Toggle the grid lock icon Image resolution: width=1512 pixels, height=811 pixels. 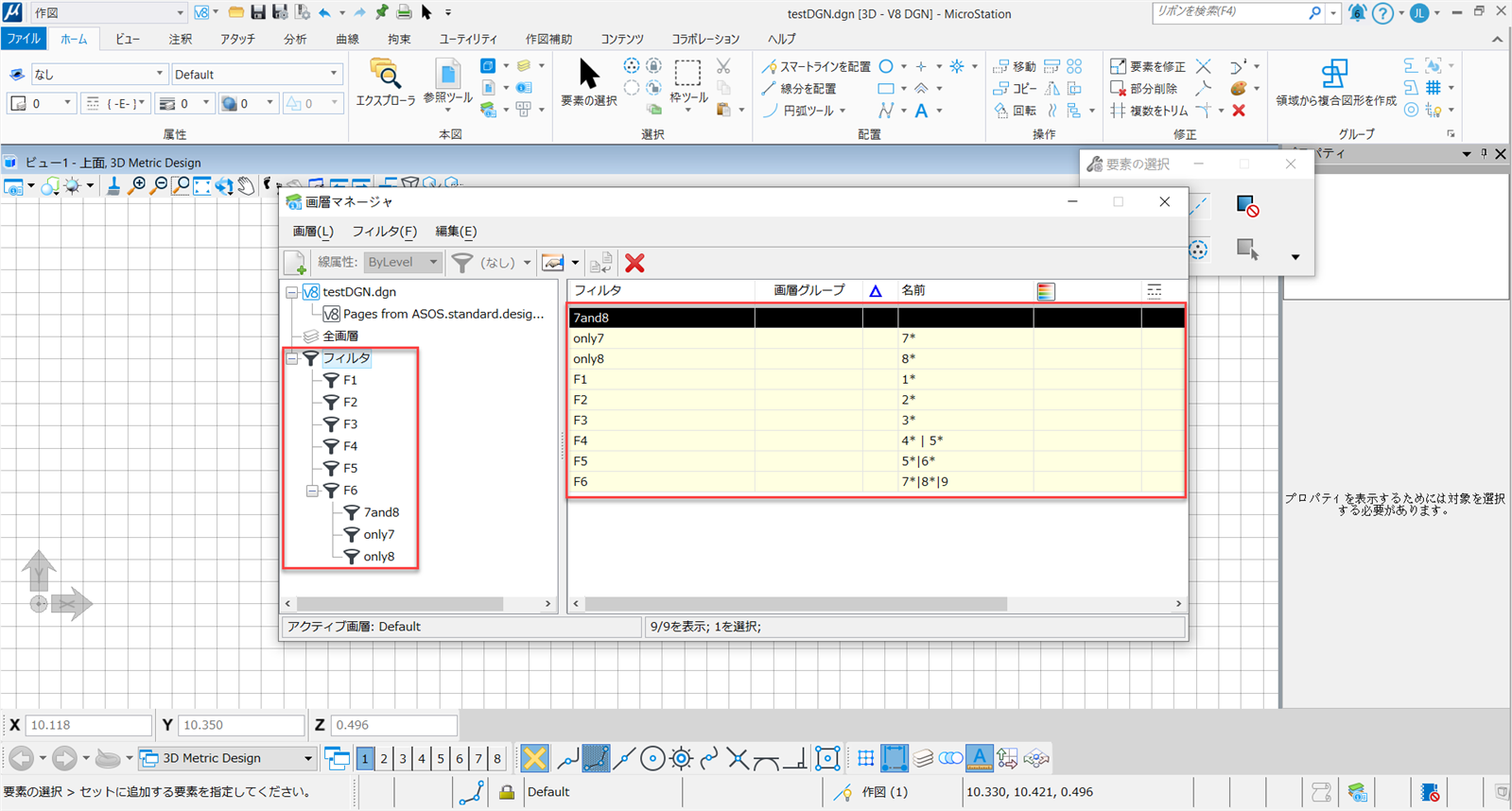(865, 758)
